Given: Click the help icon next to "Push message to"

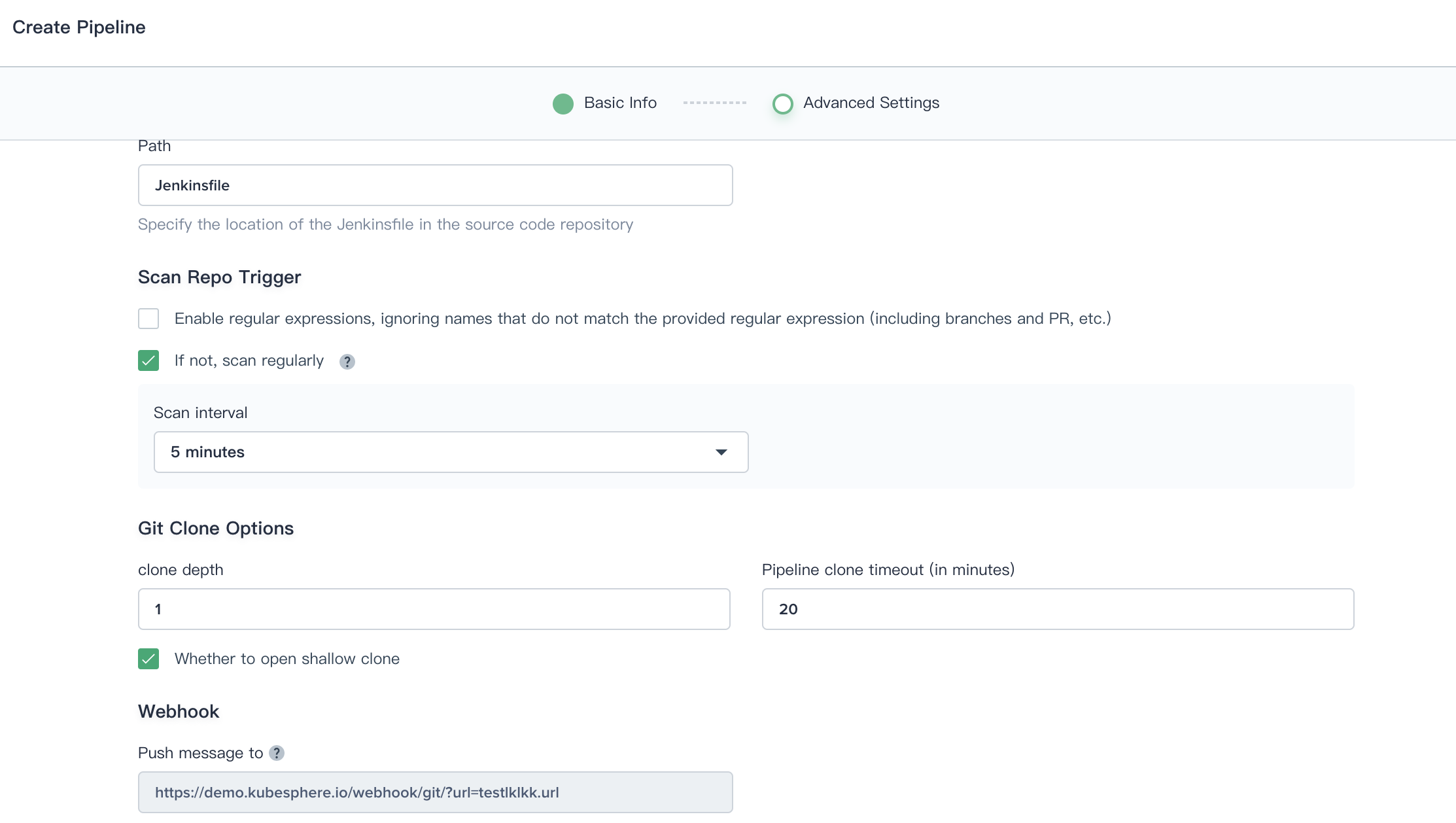Looking at the screenshot, I should click(277, 753).
